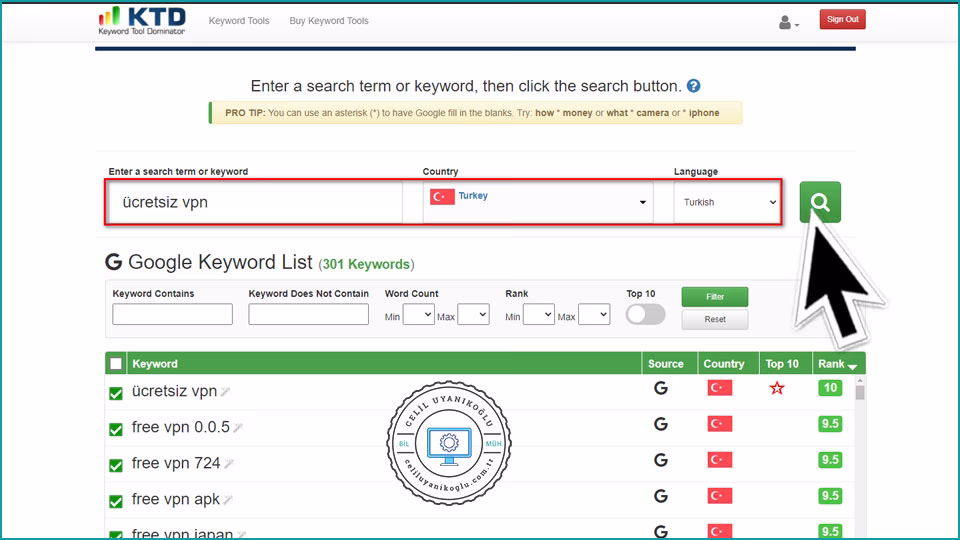
Task: Sort by the Rank column header
Action: [838, 364]
